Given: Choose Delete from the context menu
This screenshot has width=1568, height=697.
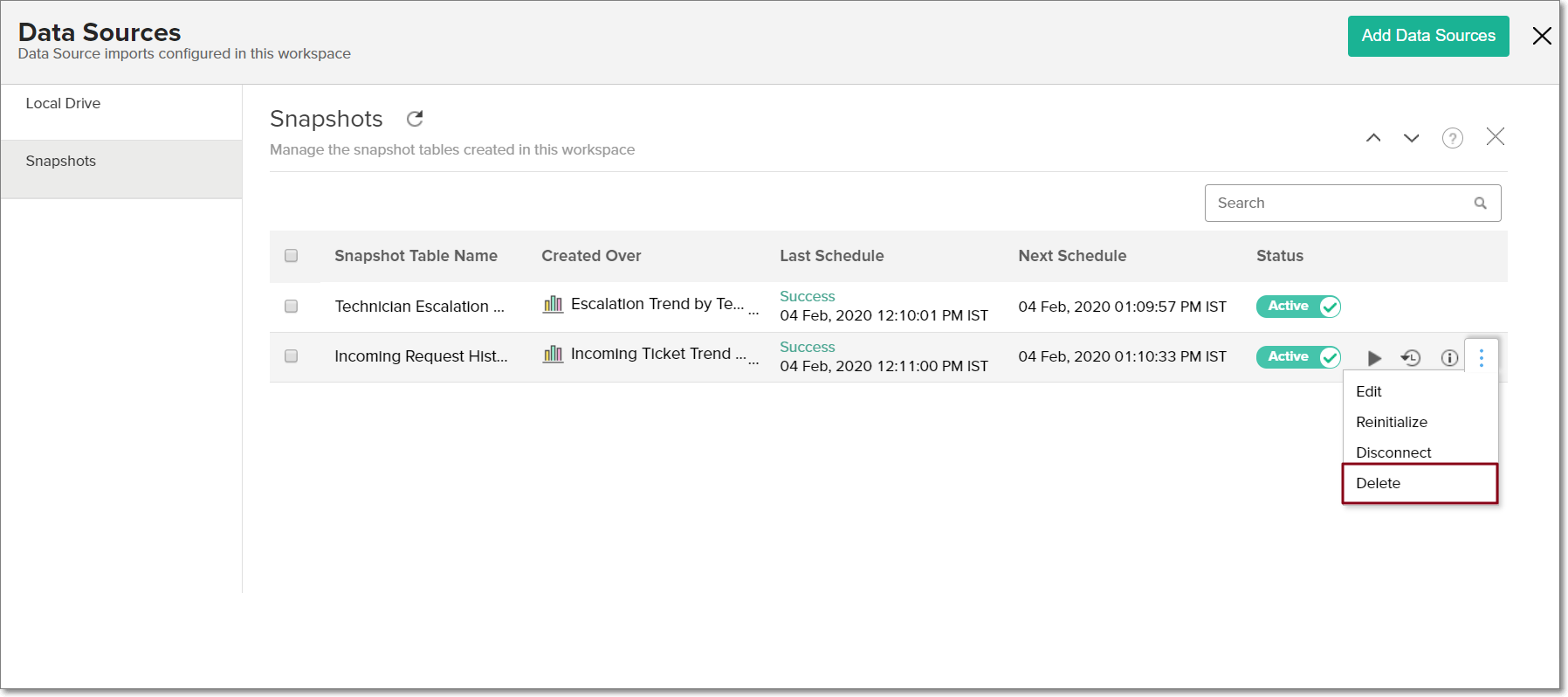Looking at the screenshot, I should click(1378, 483).
